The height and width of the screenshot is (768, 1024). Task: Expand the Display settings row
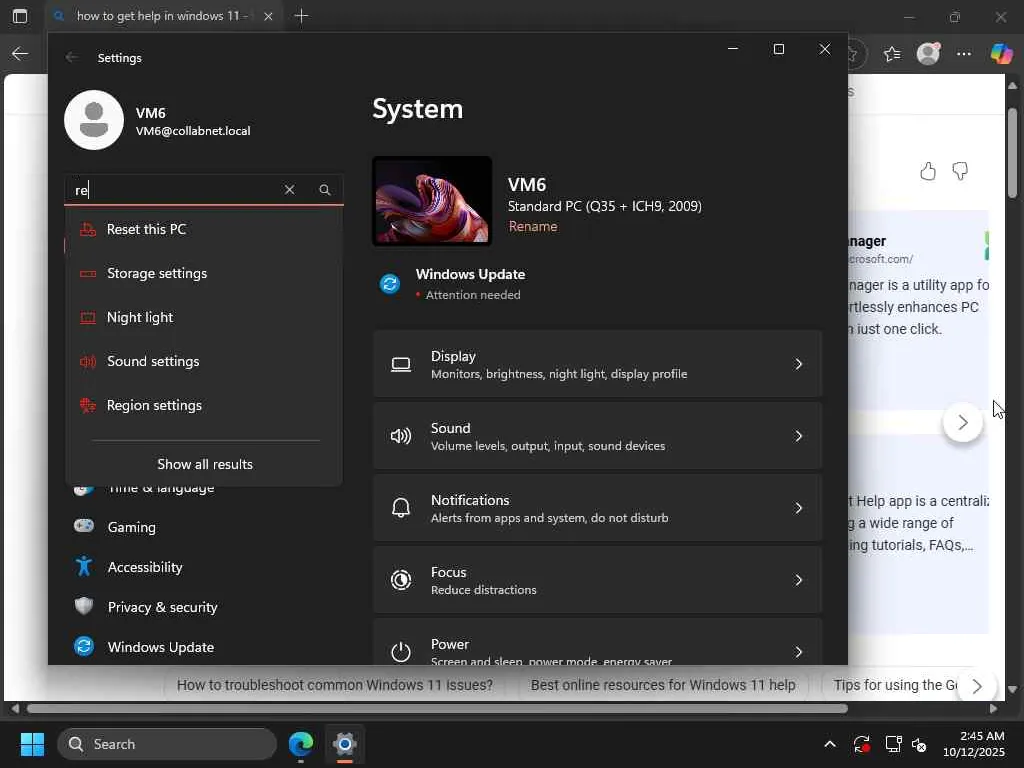(597, 364)
